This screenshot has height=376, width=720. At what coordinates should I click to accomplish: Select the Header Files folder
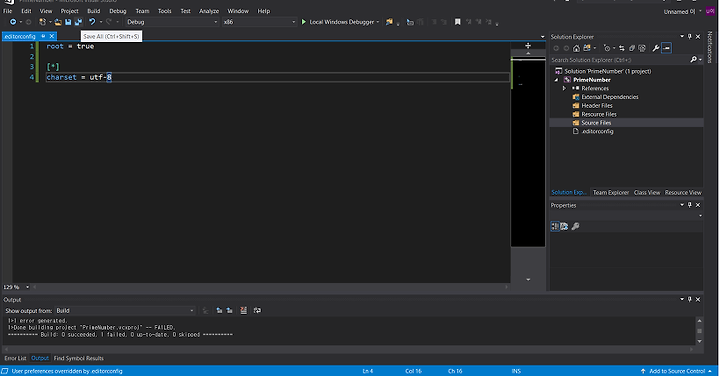[x=596, y=106]
